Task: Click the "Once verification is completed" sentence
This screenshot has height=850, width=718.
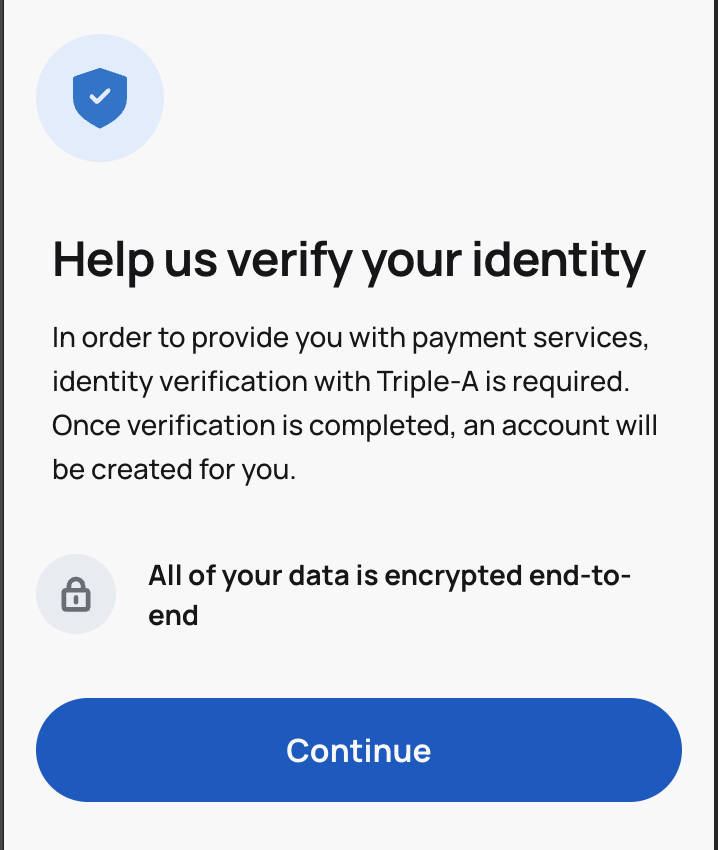Action: pos(253,426)
